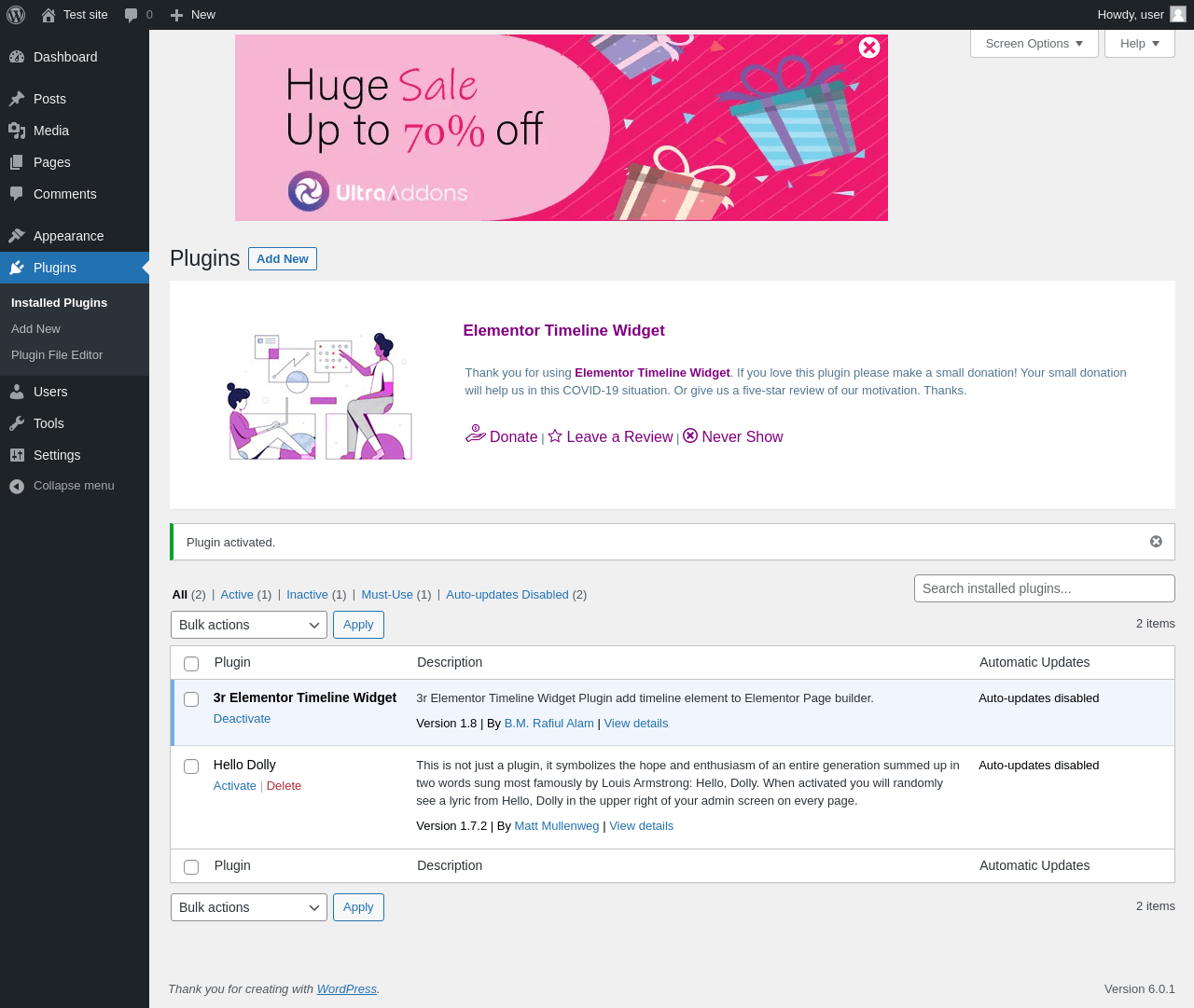Click the top Apply button
The width and height of the screenshot is (1194, 1008).
pos(358,625)
